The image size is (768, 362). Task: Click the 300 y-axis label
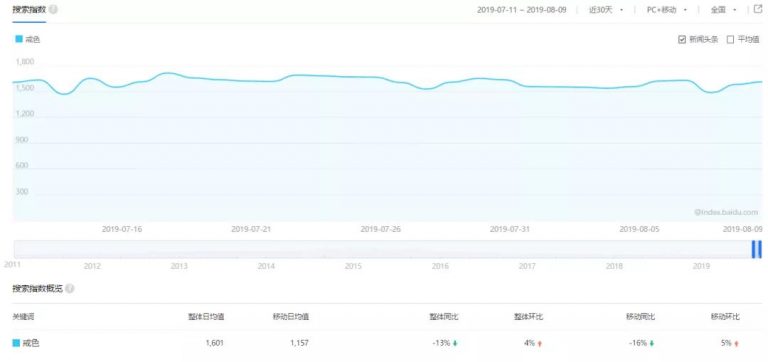point(22,192)
